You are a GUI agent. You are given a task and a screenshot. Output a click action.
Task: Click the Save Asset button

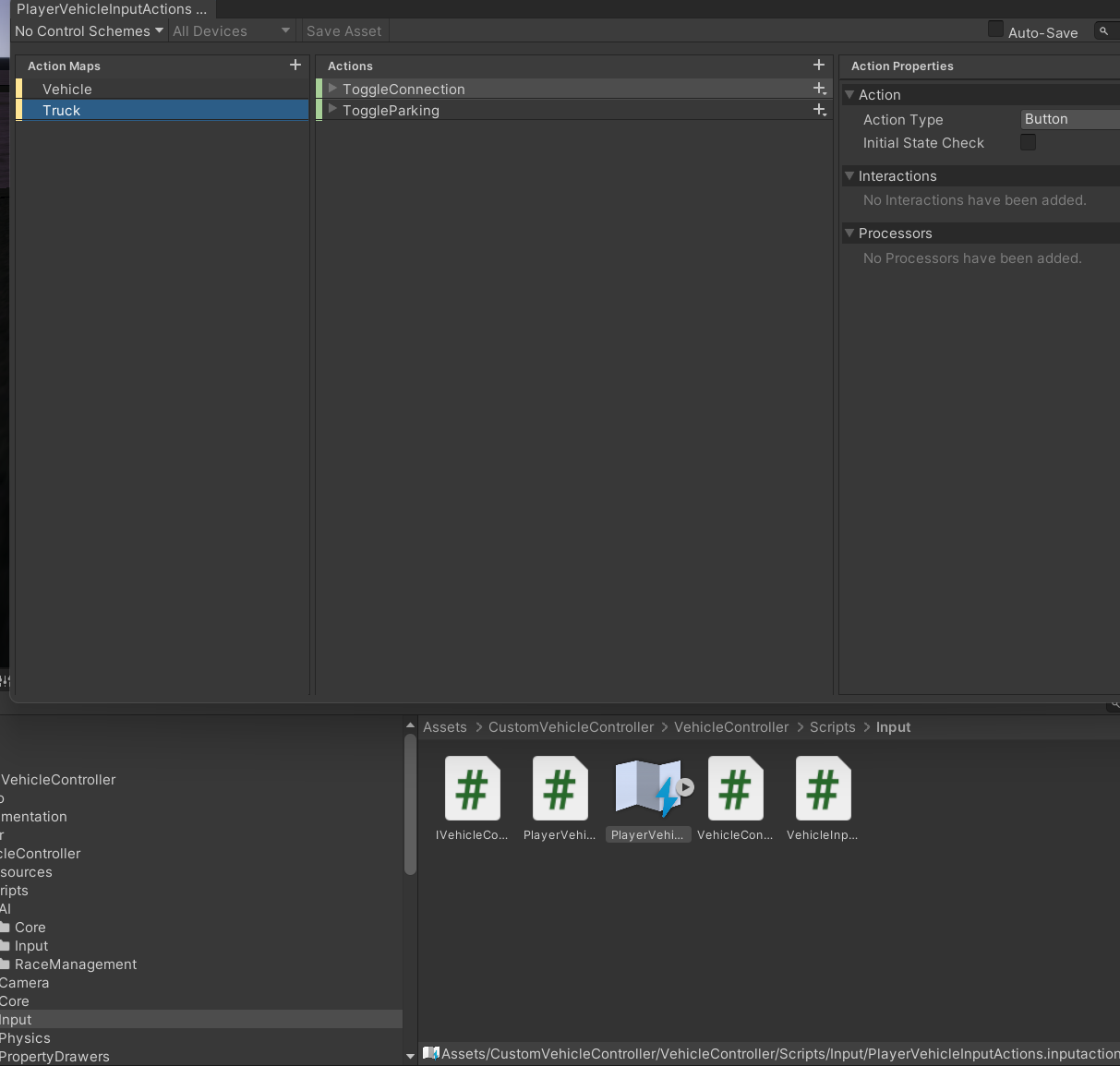click(343, 31)
